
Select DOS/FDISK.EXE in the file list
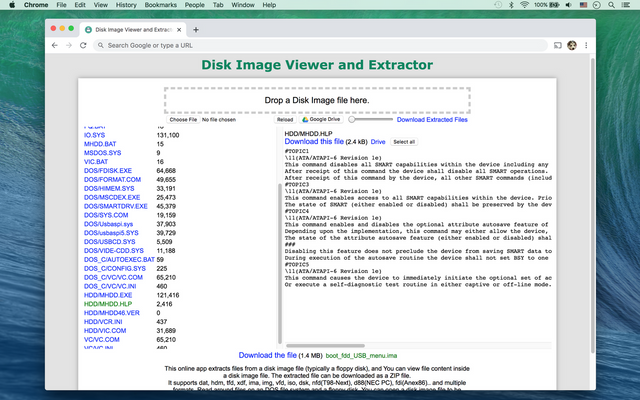(x=106, y=171)
